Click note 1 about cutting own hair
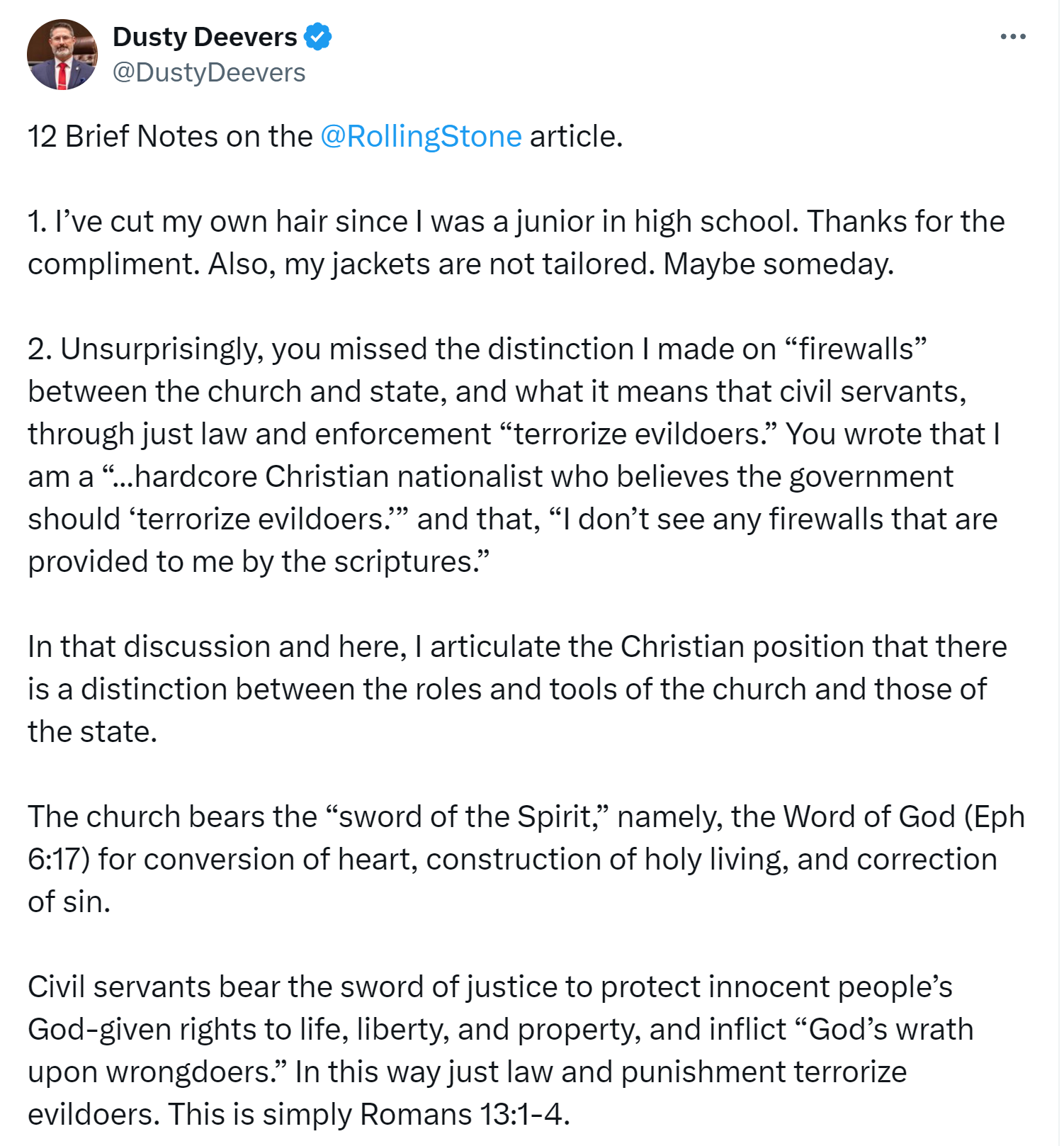 (x=516, y=242)
